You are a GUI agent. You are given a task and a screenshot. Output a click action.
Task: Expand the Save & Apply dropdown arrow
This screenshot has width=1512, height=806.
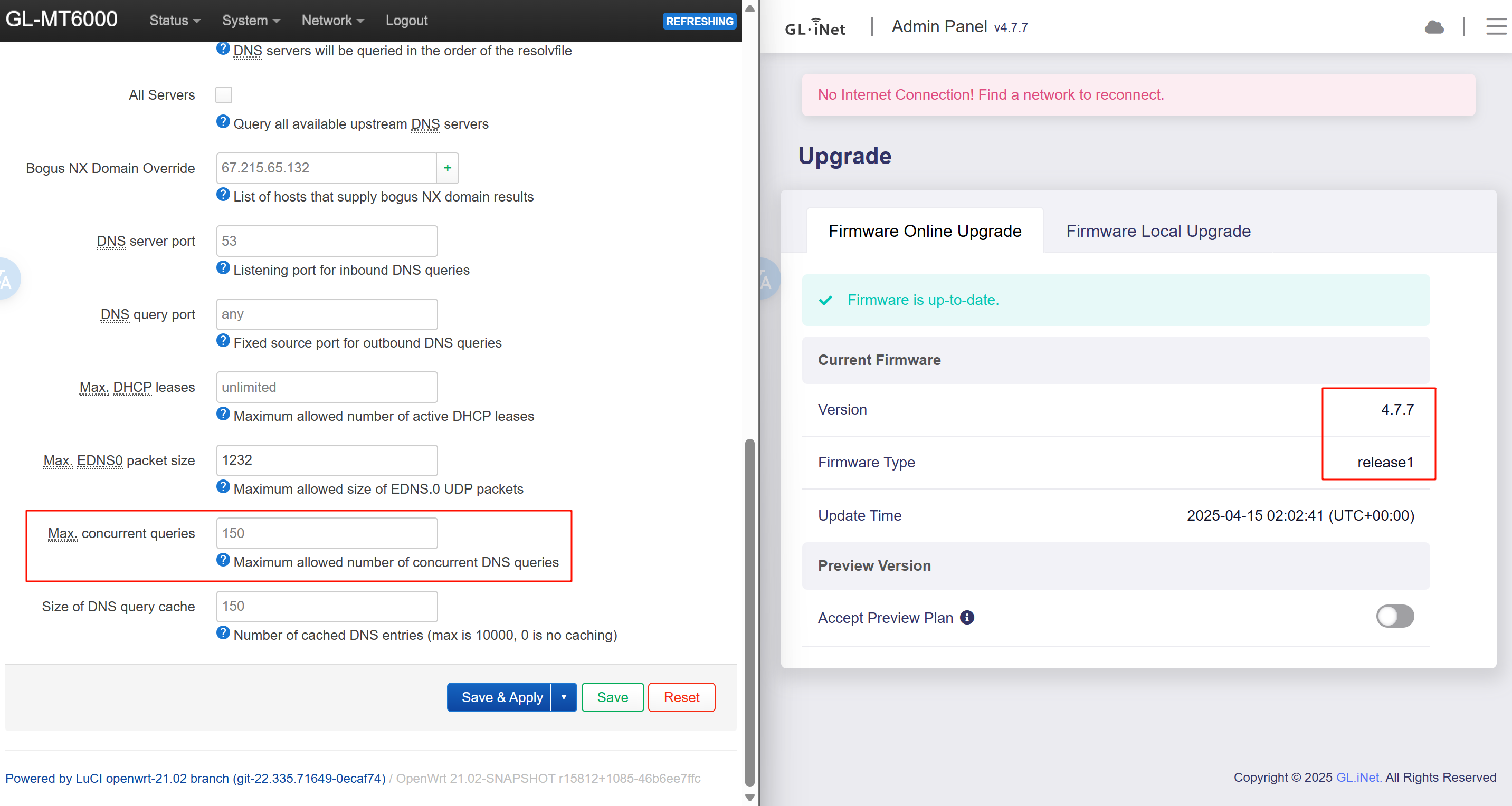pyautogui.click(x=564, y=697)
